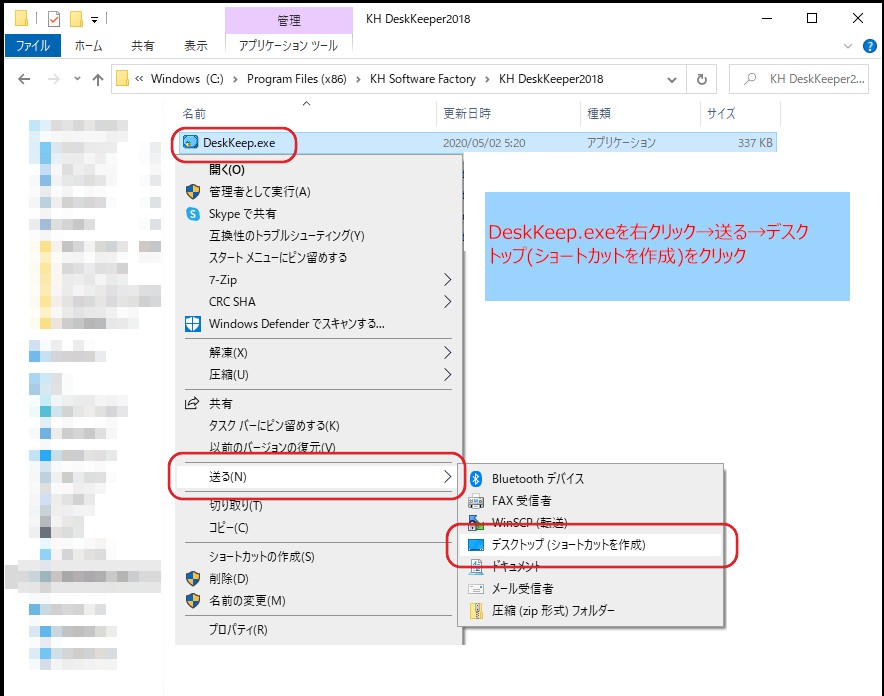
Task: Click the Windows Defender shield icon
Action: click(x=193, y=323)
